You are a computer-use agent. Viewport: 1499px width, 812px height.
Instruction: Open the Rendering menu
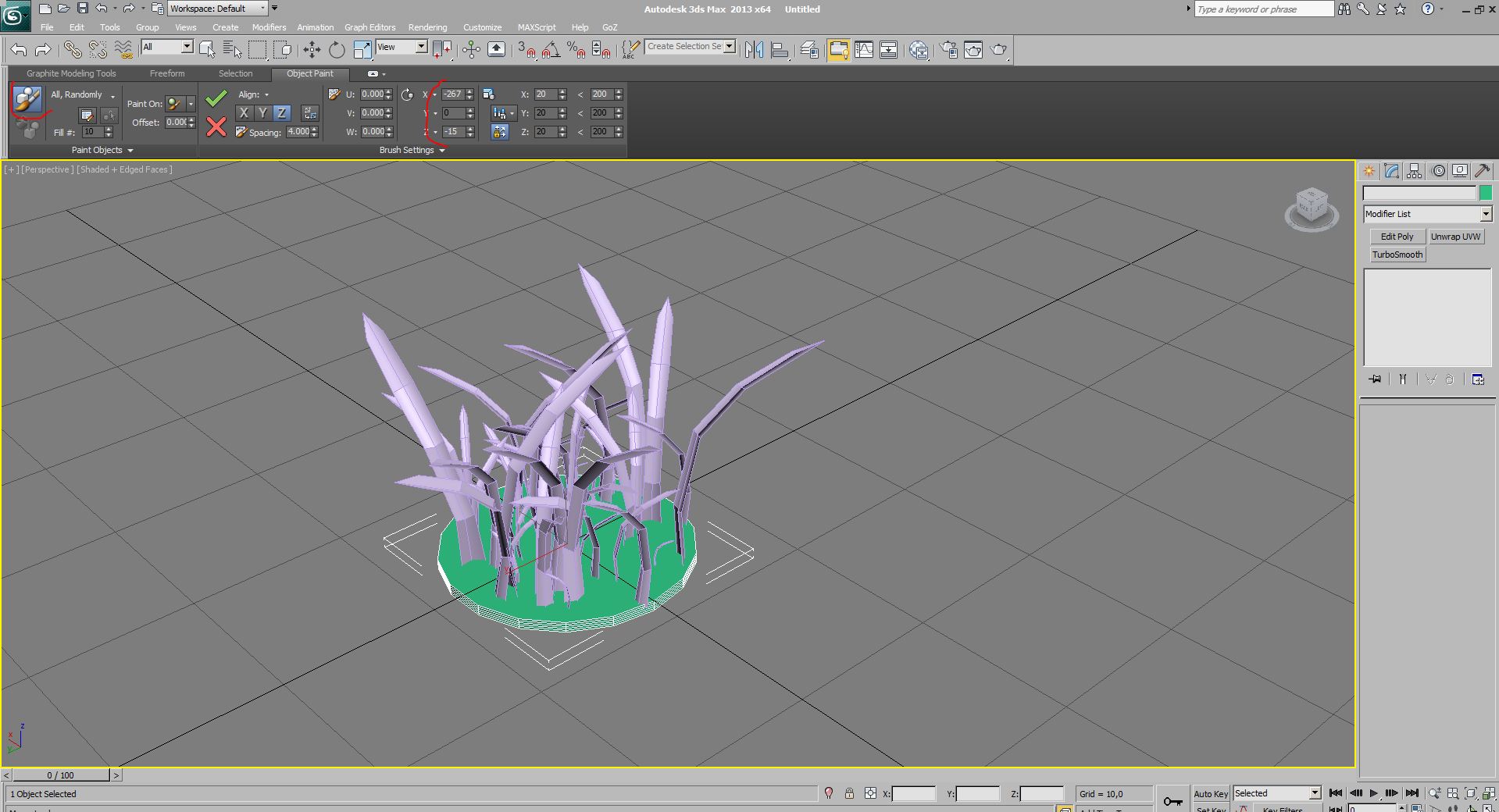(427, 27)
